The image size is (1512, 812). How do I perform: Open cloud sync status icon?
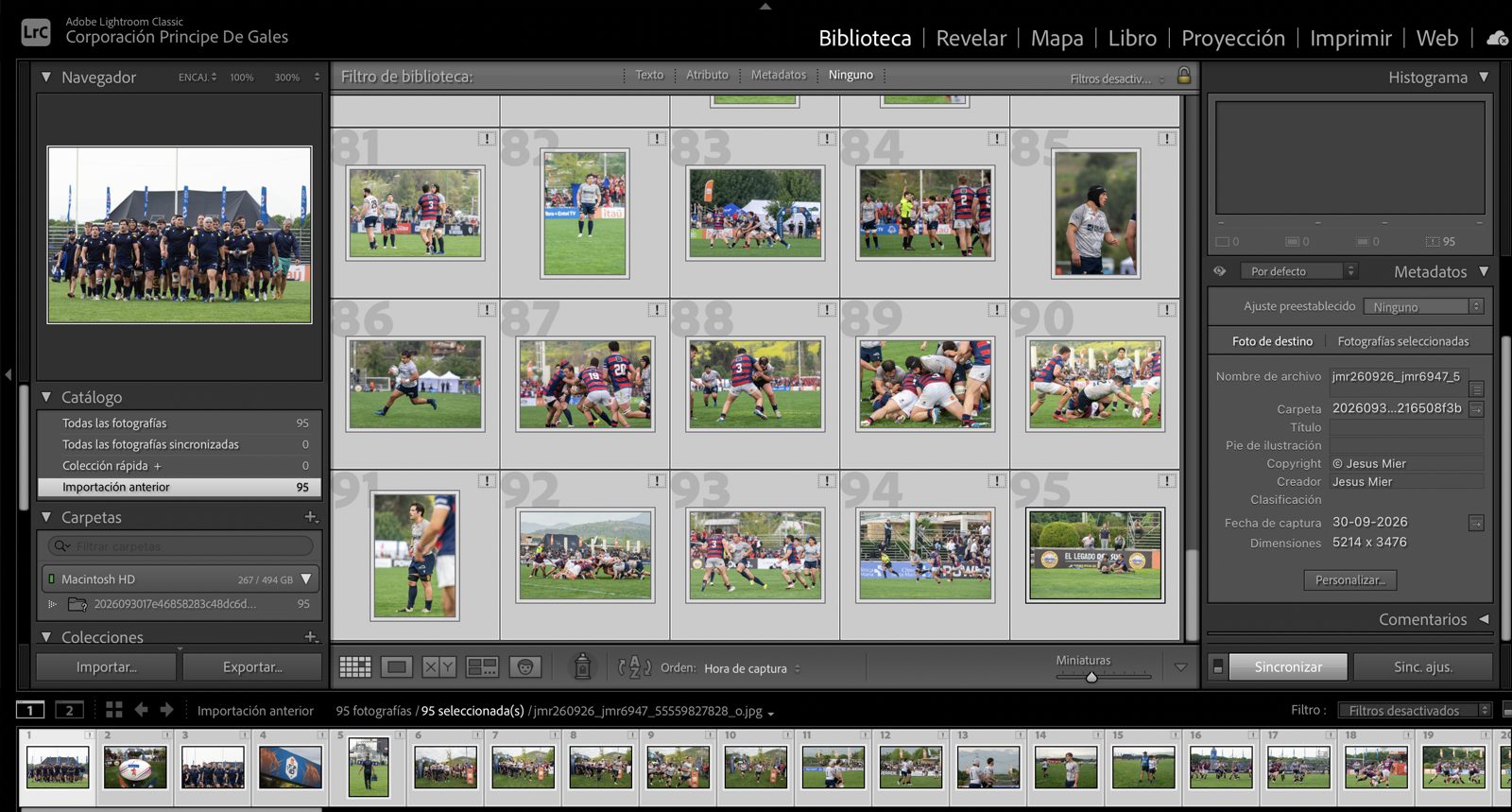[1498, 38]
